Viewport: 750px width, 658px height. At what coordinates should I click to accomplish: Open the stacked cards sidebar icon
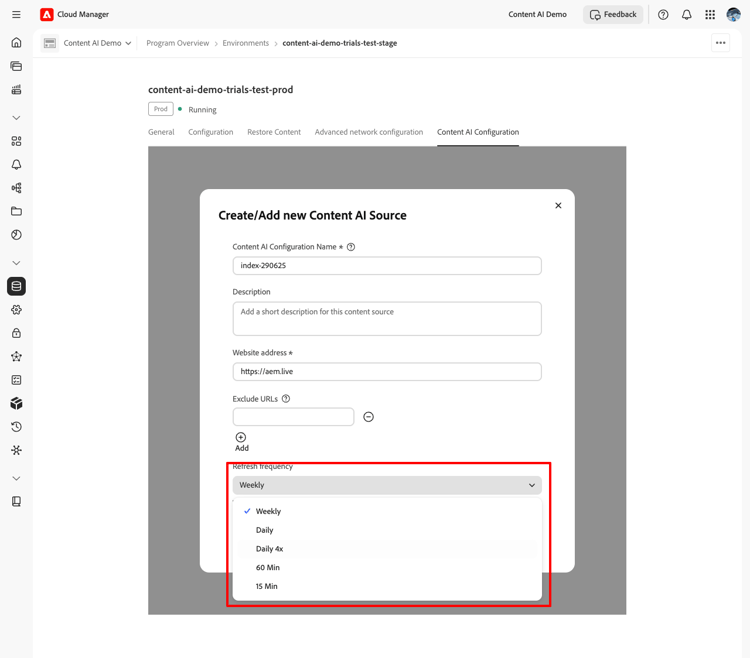coord(16,66)
